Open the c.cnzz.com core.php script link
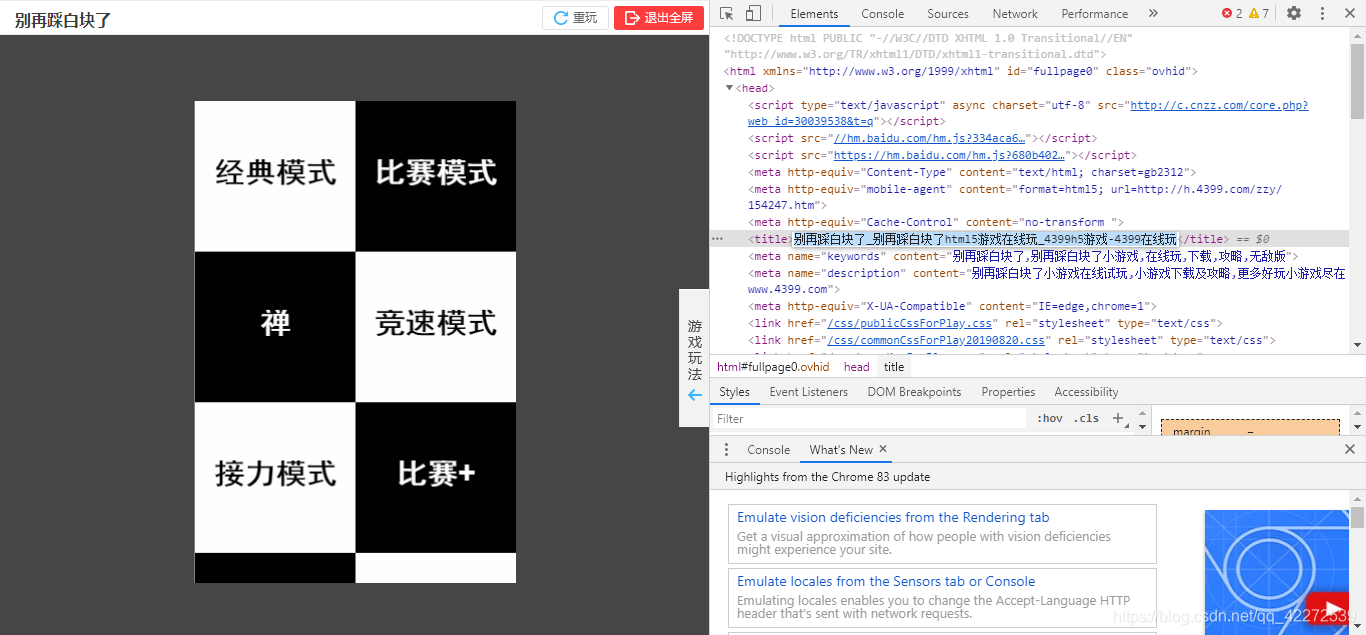1366x635 pixels. click(1219, 105)
